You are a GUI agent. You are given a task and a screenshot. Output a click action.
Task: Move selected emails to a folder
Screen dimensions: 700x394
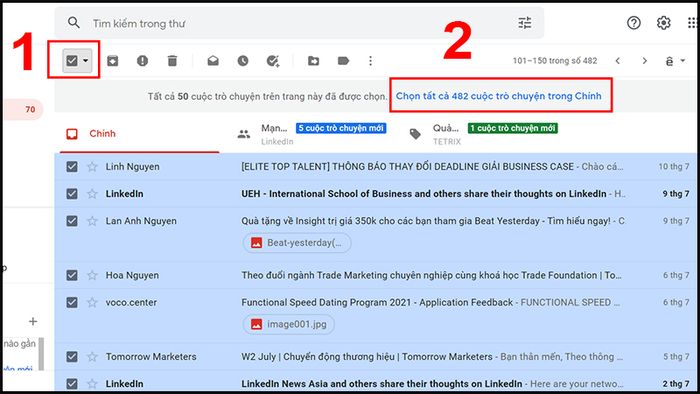coord(313,61)
